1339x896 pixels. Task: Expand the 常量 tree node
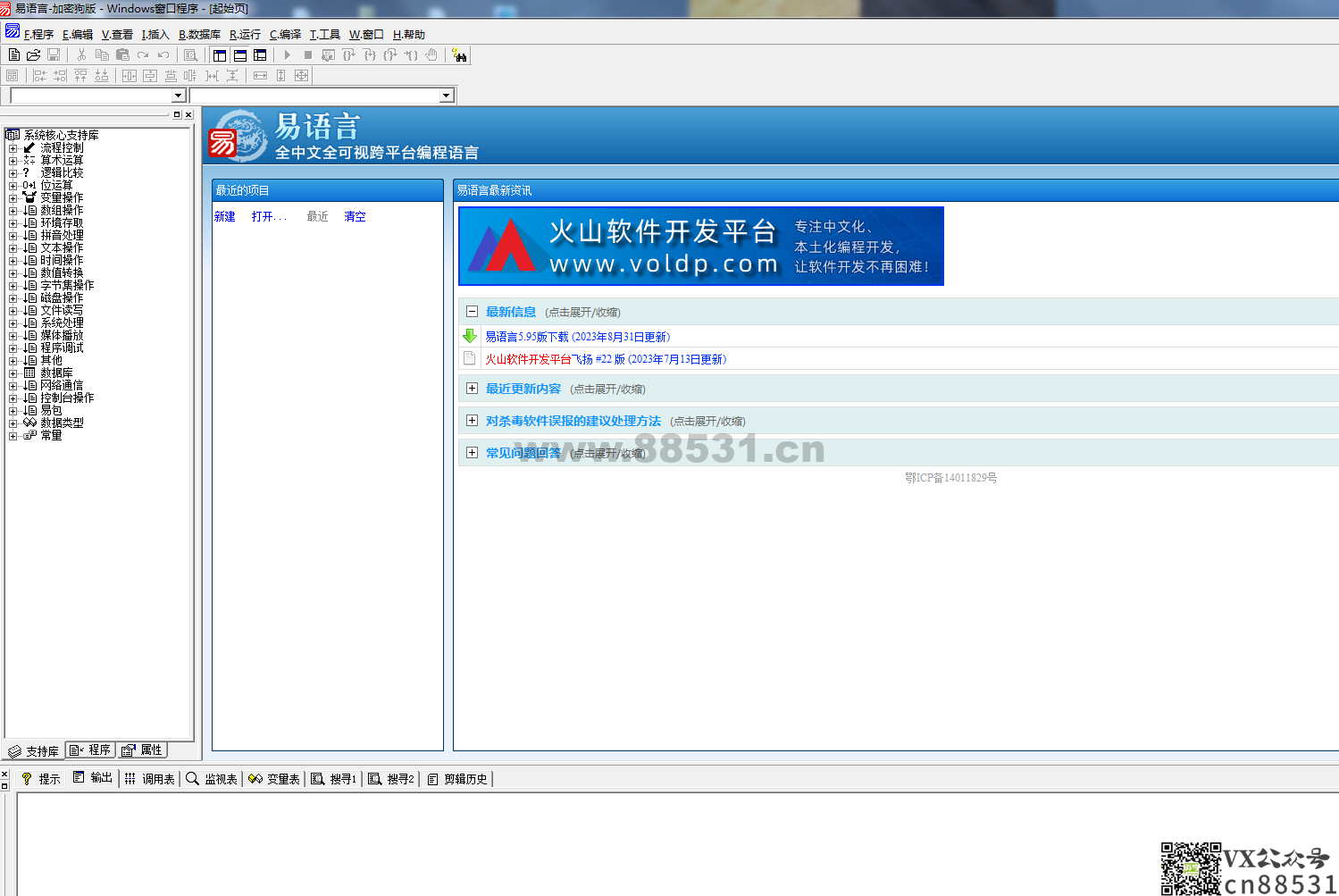coord(13,436)
